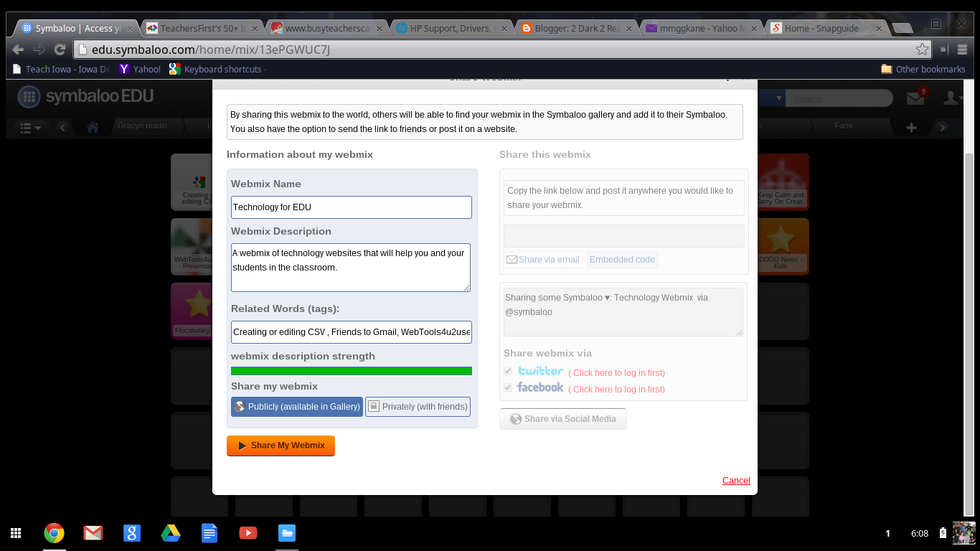Image resolution: width=980 pixels, height=551 pixels.
Task: Close the Symbaloo browser tab
Action: click(129, 29)
